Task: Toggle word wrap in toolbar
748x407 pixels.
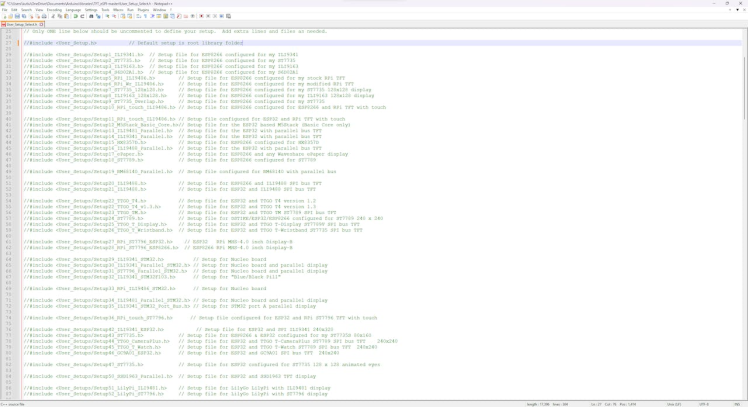Action: coord(138,16)
